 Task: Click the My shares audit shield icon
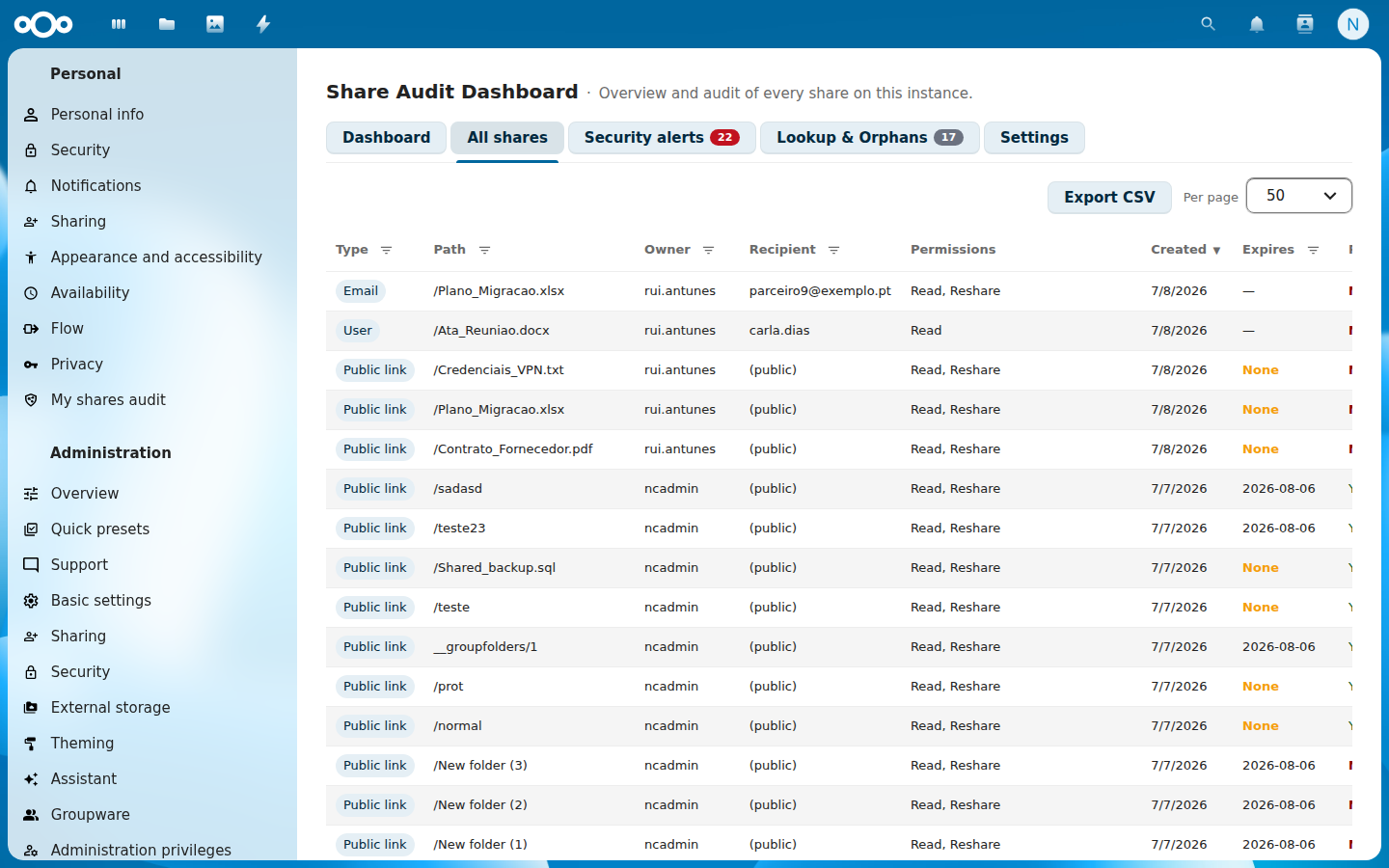(31, 400)
